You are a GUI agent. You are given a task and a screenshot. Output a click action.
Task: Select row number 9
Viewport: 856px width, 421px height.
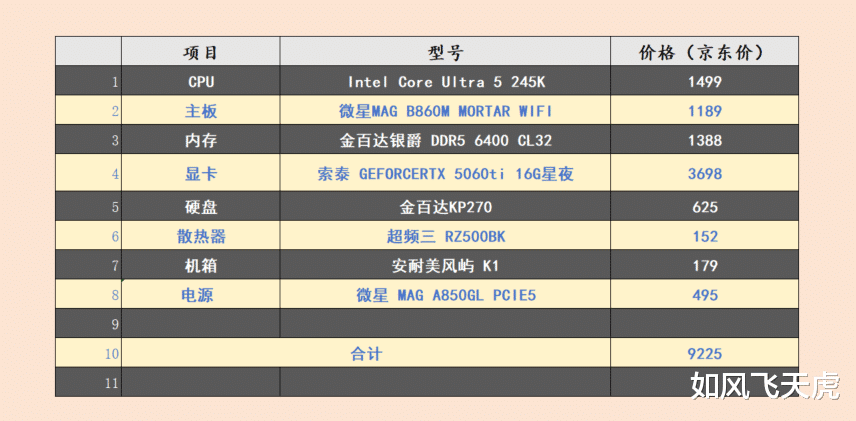click(88, 324)
